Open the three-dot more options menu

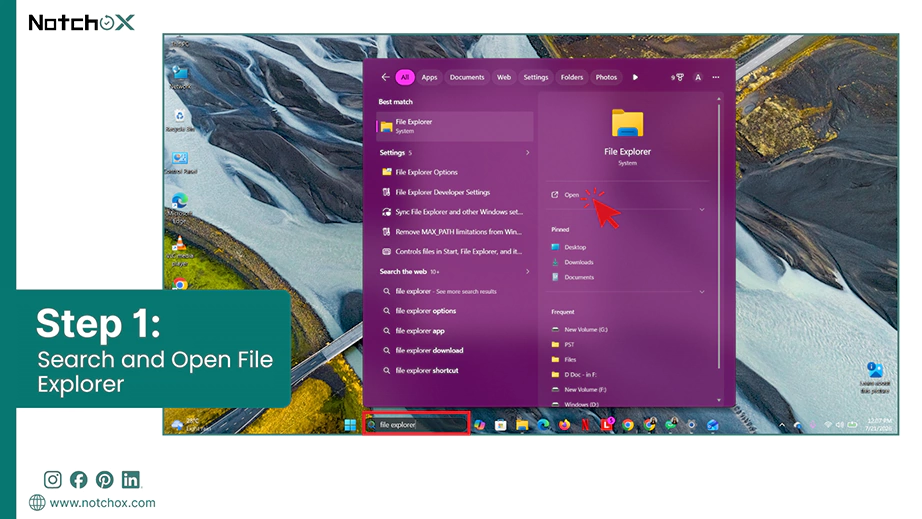coord(716,77)
